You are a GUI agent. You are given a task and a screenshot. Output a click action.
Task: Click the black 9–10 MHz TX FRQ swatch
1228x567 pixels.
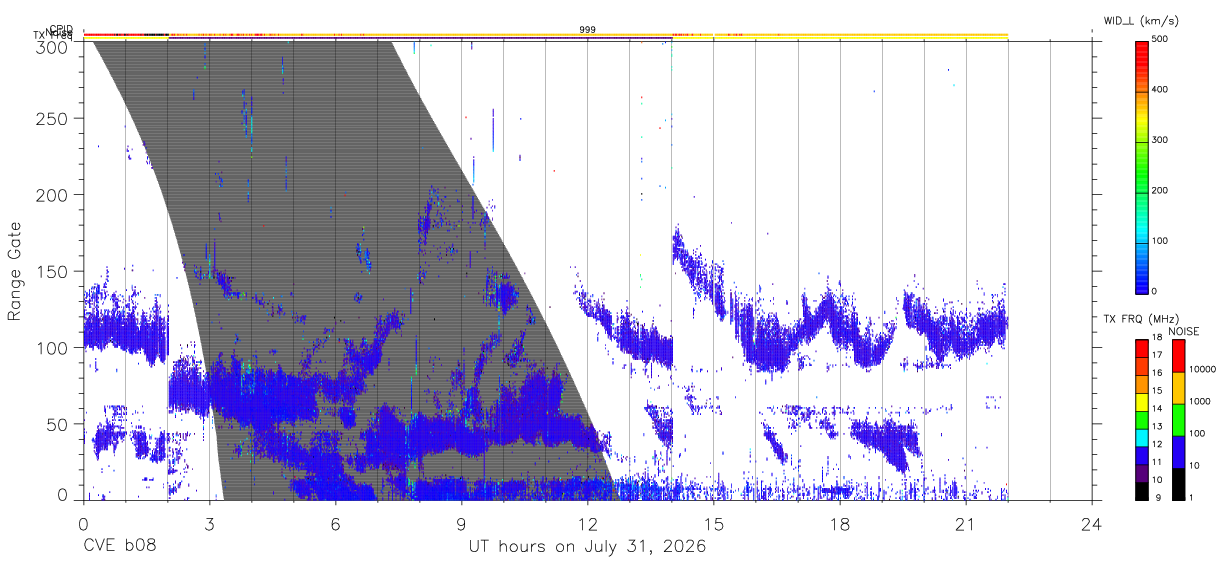[1141, 491]
